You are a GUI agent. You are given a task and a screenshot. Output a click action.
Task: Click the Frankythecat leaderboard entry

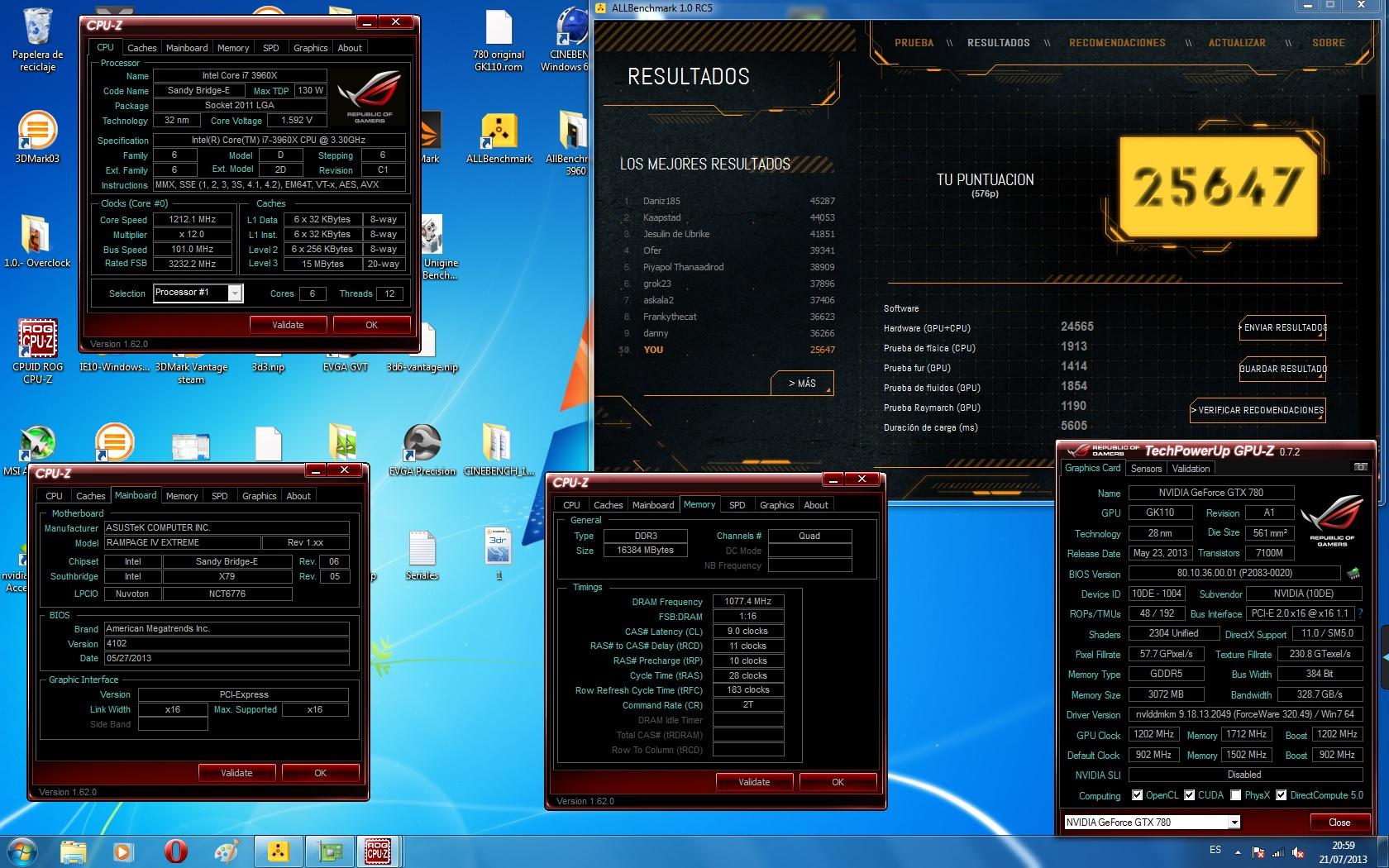pos(729,317)
